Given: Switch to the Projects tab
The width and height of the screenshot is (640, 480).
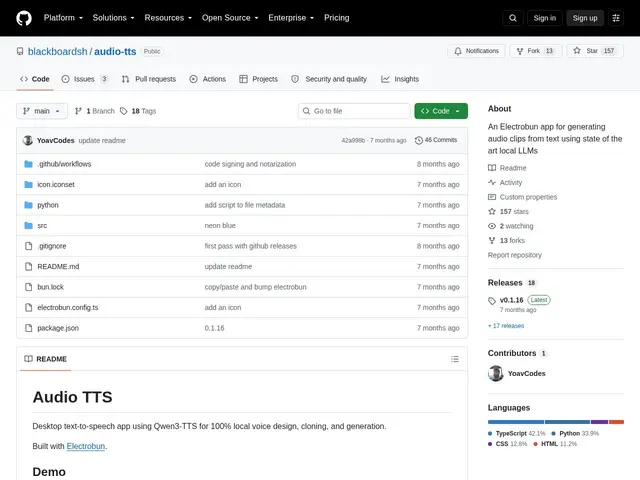Looking at the screenshot, I should 258,79.
